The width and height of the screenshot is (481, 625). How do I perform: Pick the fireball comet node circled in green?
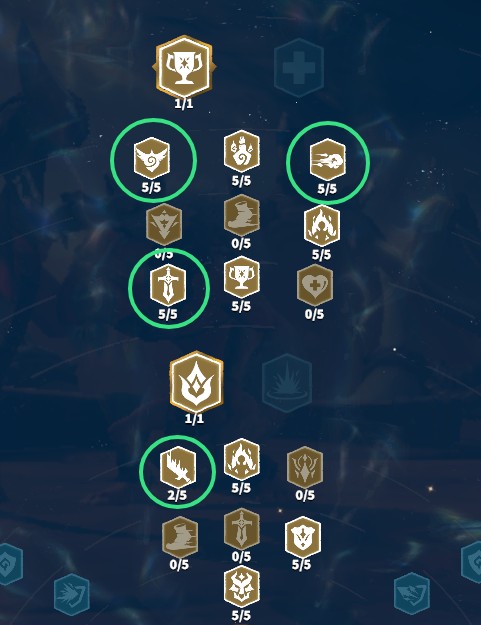(x=328, y=159)
